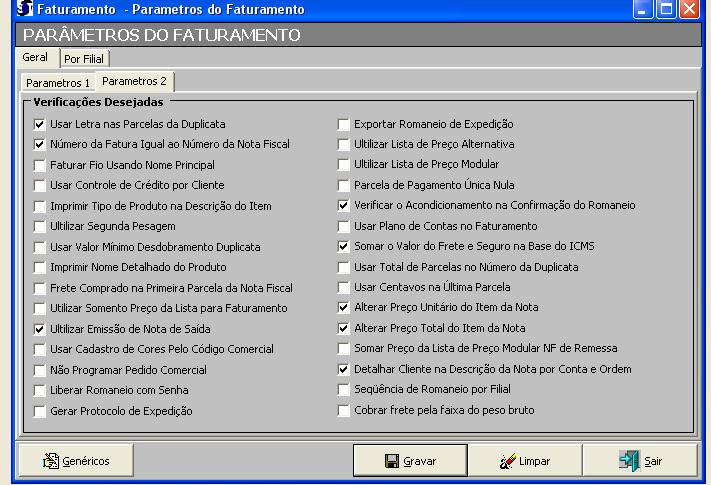Click the Sair exit button
The height and width of the screenshot is (485, 711).
tap(640, 461)
